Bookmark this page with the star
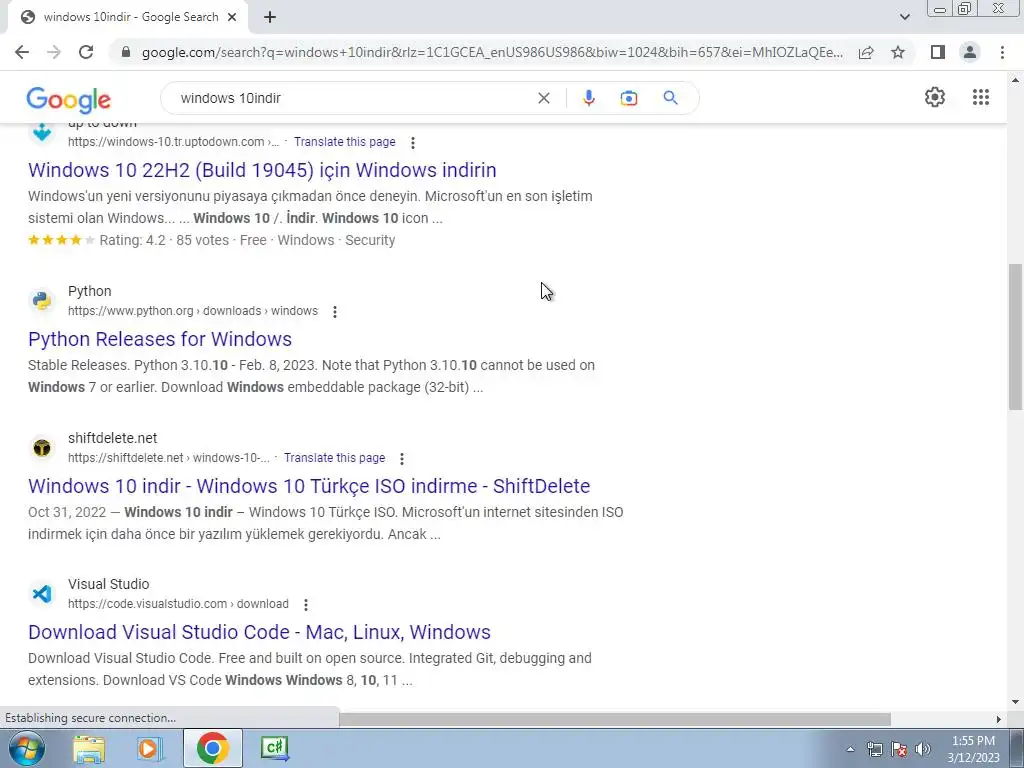The height and width of the screenshot is (768, 1024). click(898, 52)
